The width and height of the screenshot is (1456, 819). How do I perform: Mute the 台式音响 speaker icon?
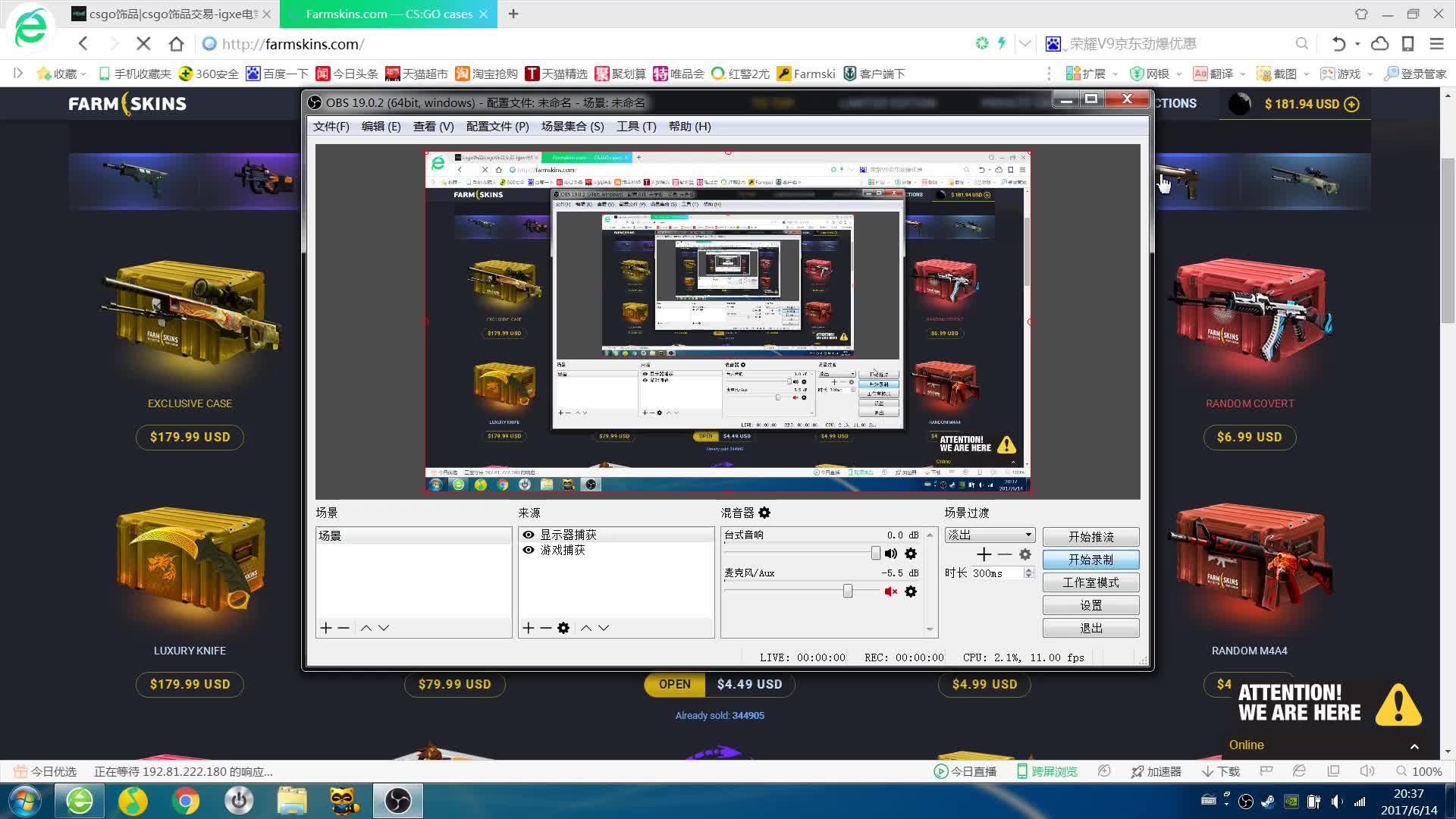click(x=891, y=554)
